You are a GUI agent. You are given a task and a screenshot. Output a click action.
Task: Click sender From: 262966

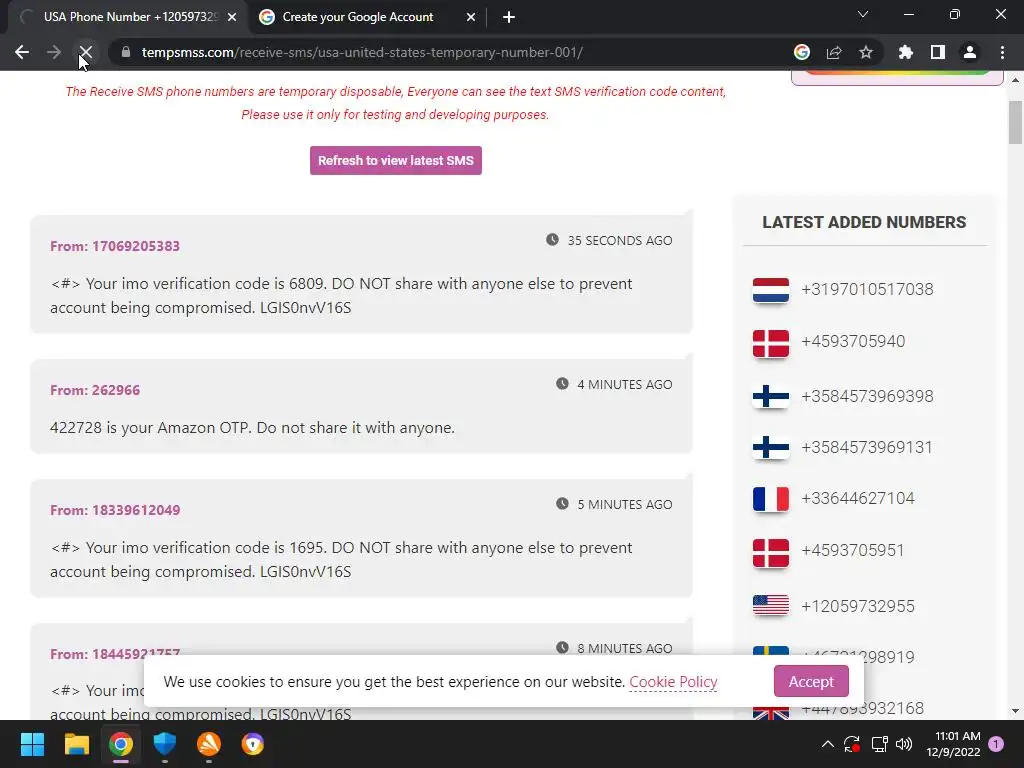95,390
